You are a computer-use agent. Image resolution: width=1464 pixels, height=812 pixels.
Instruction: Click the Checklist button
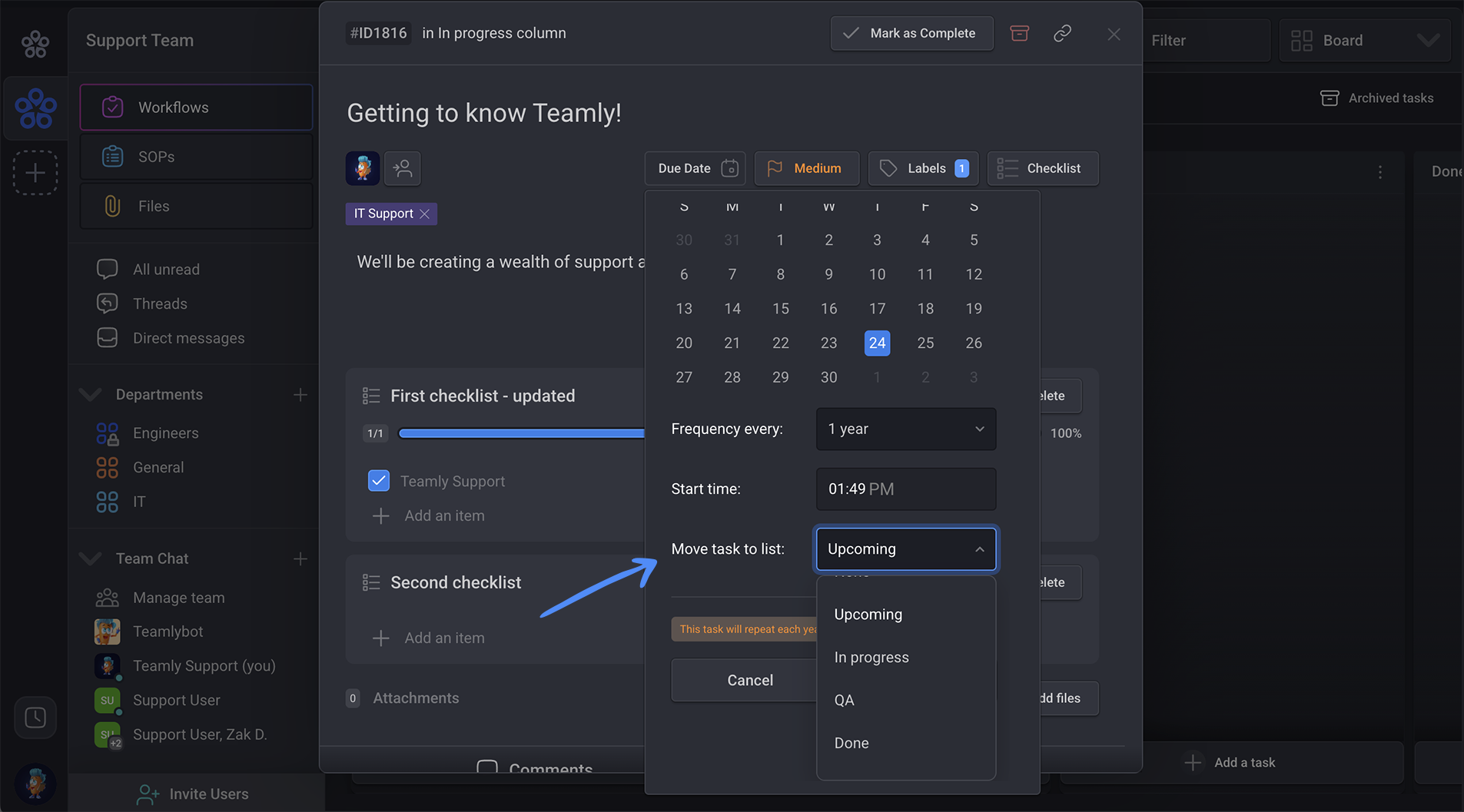1043,168
